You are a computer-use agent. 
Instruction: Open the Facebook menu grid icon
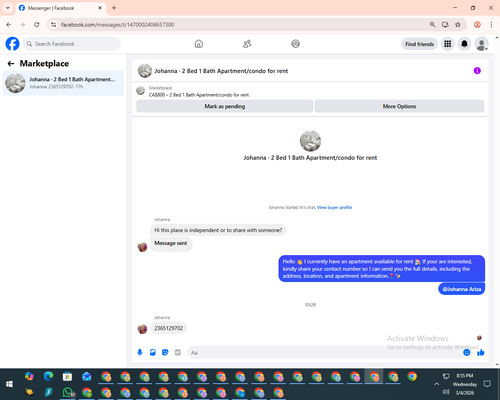click(448, 44)
